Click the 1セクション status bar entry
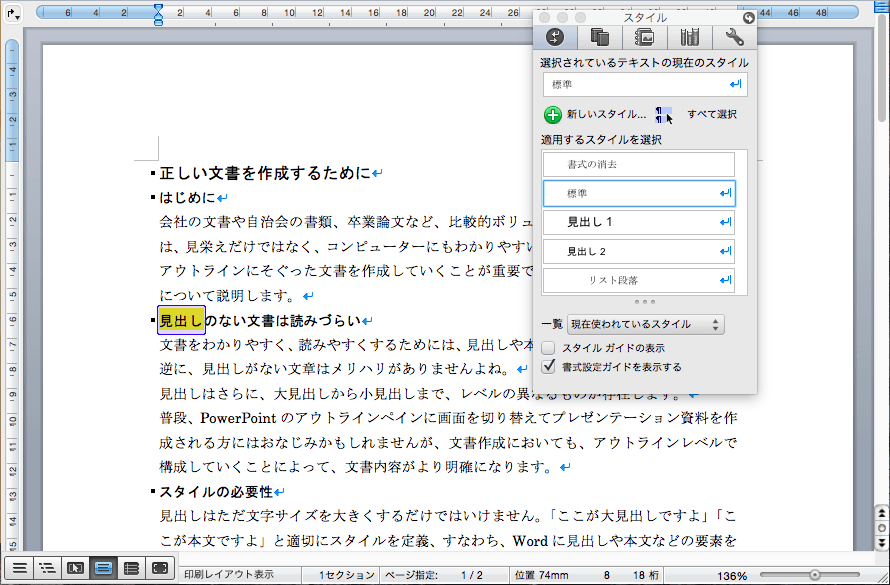The height and width of the screenshot is (585, 890). point(346,575)
